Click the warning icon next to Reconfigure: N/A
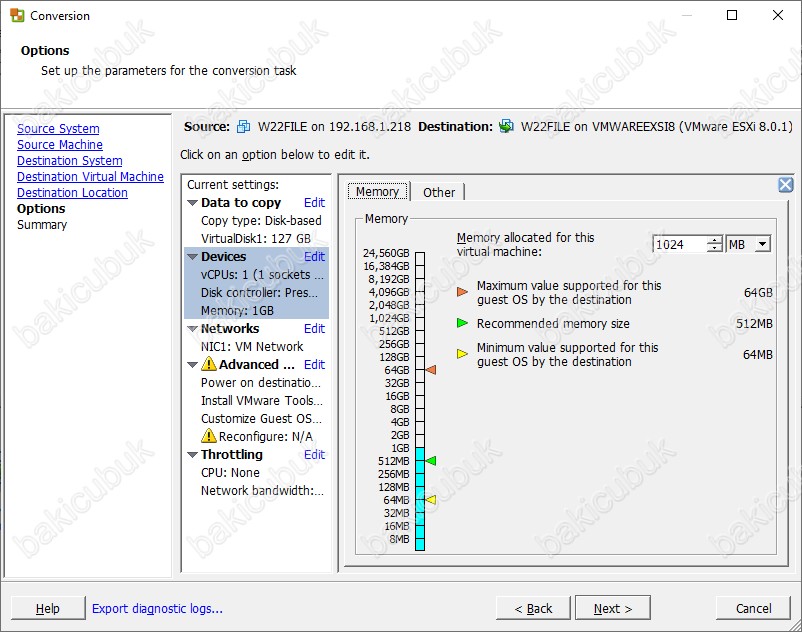Viewport: 802px width, 632px height. (209, 436)
